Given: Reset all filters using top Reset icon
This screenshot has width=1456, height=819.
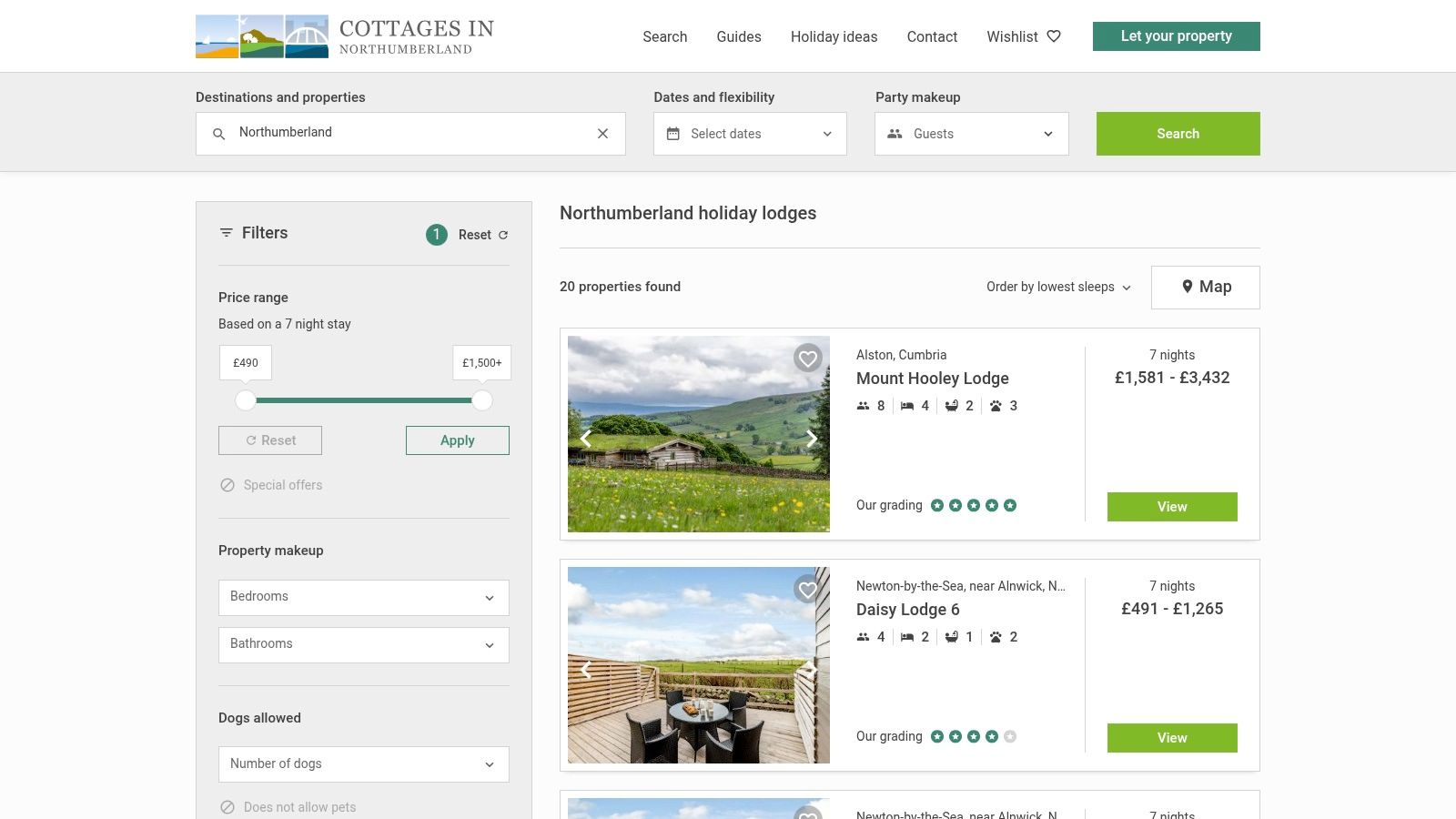Looking at the screenshot, I should click(502, 235).
